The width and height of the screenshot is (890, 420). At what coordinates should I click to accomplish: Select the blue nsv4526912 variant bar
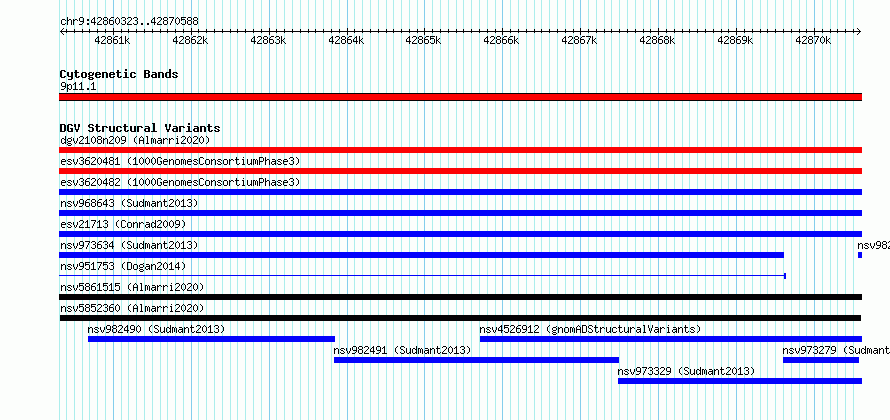tap(671, 339)
